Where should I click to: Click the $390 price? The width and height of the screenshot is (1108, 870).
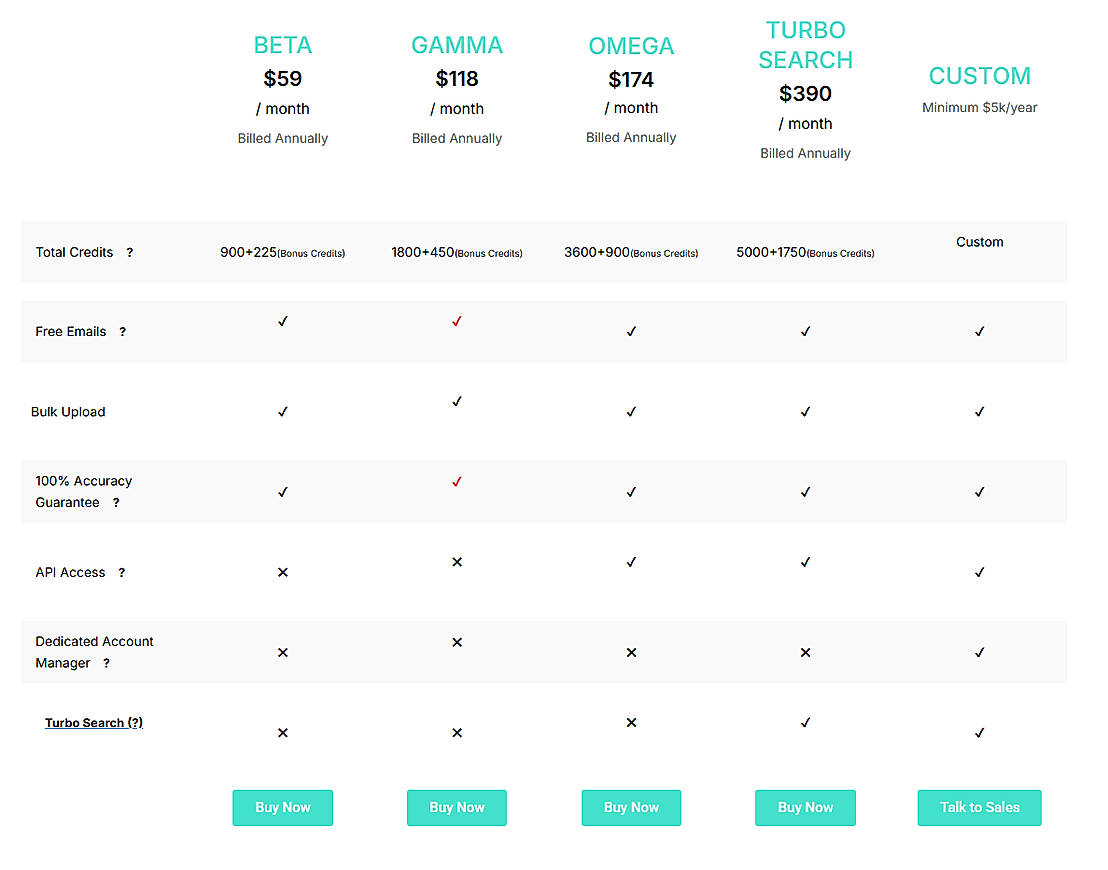(x=806, y=93)
